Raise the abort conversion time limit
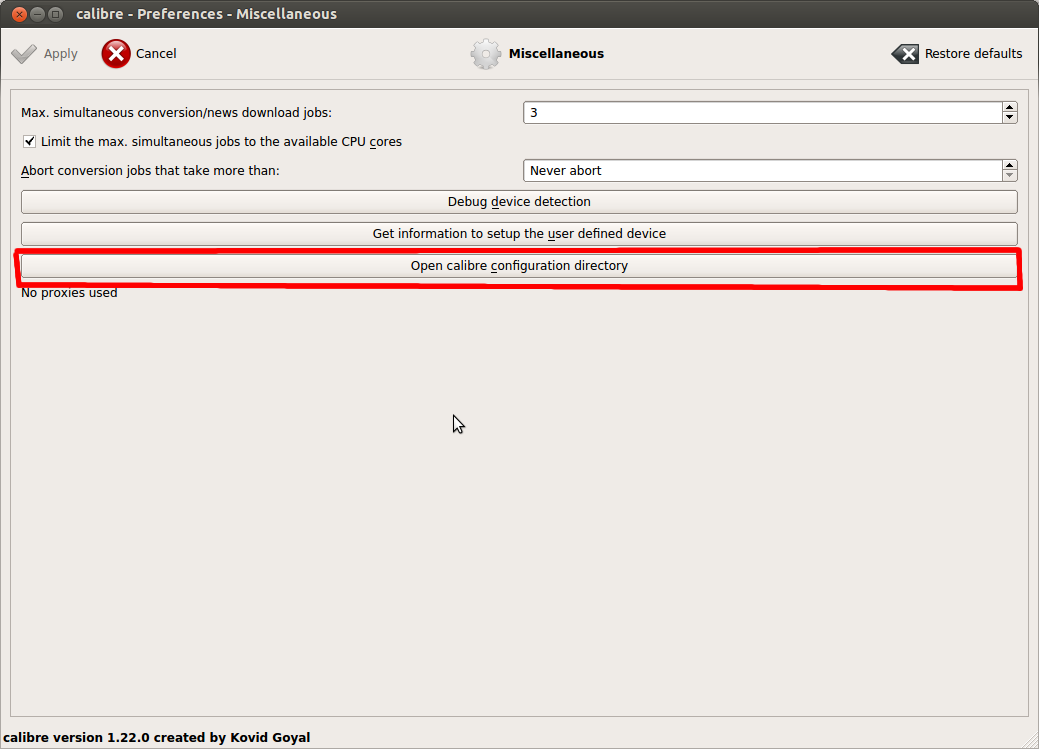 (x=1009, y=166)
